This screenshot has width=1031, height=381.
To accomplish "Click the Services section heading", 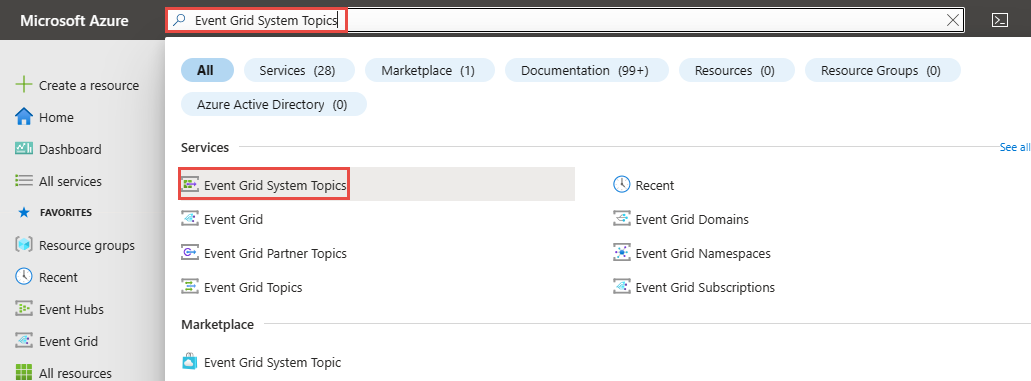I will click(x=205, y=147).
